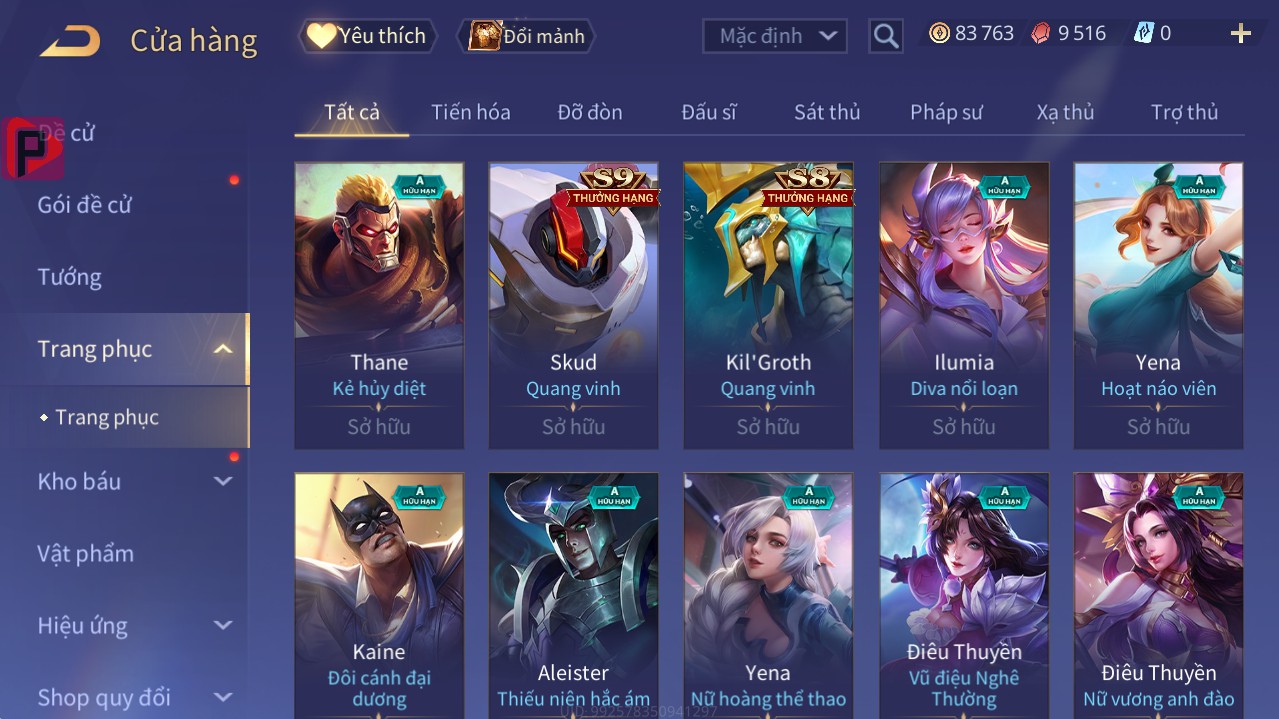Select Thane Kẻ hủy diệt skin card
This screenshot has width=1279, height=719.
tap(379, 306)
